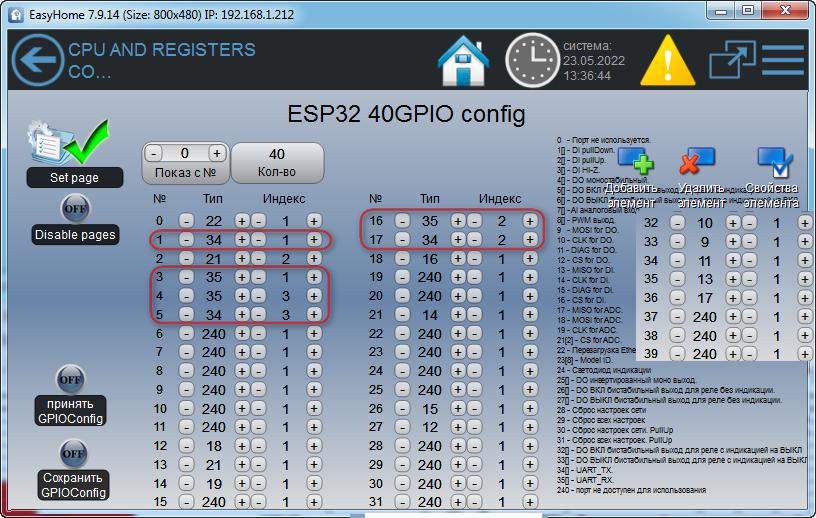The image size is (816, 518).
Task: Click the back arrow icon
Action: 36,60
